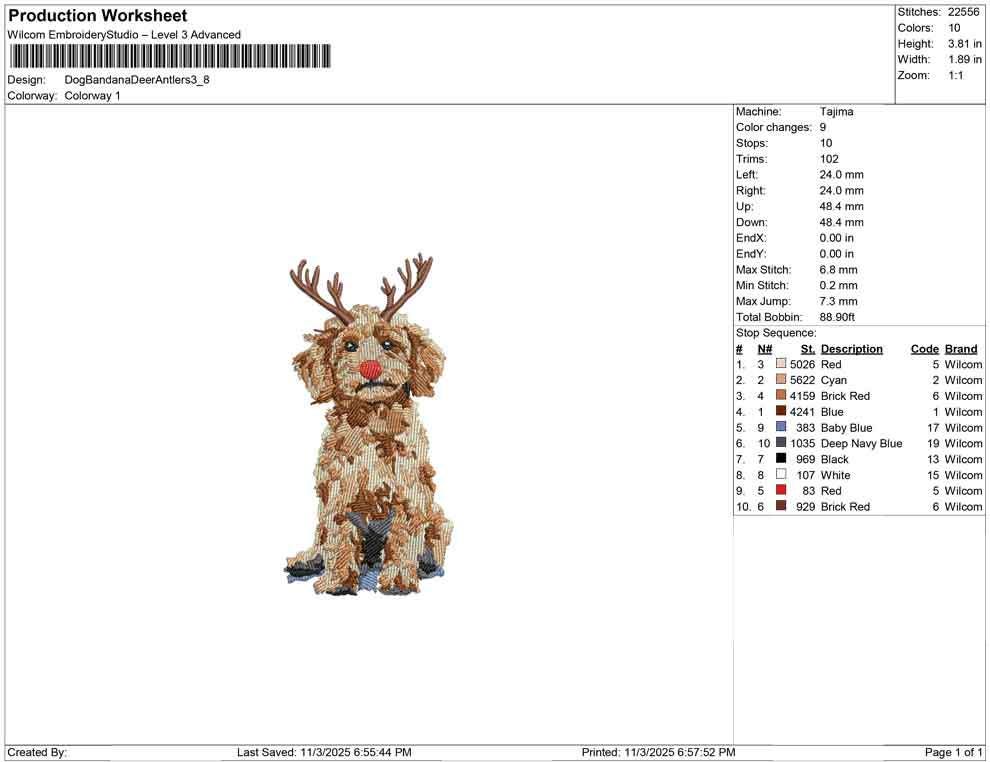The width and height of the screenshot is (990, 762).
Task: Select the Brick Red 929 swatch in row 10
Action: 781,506
